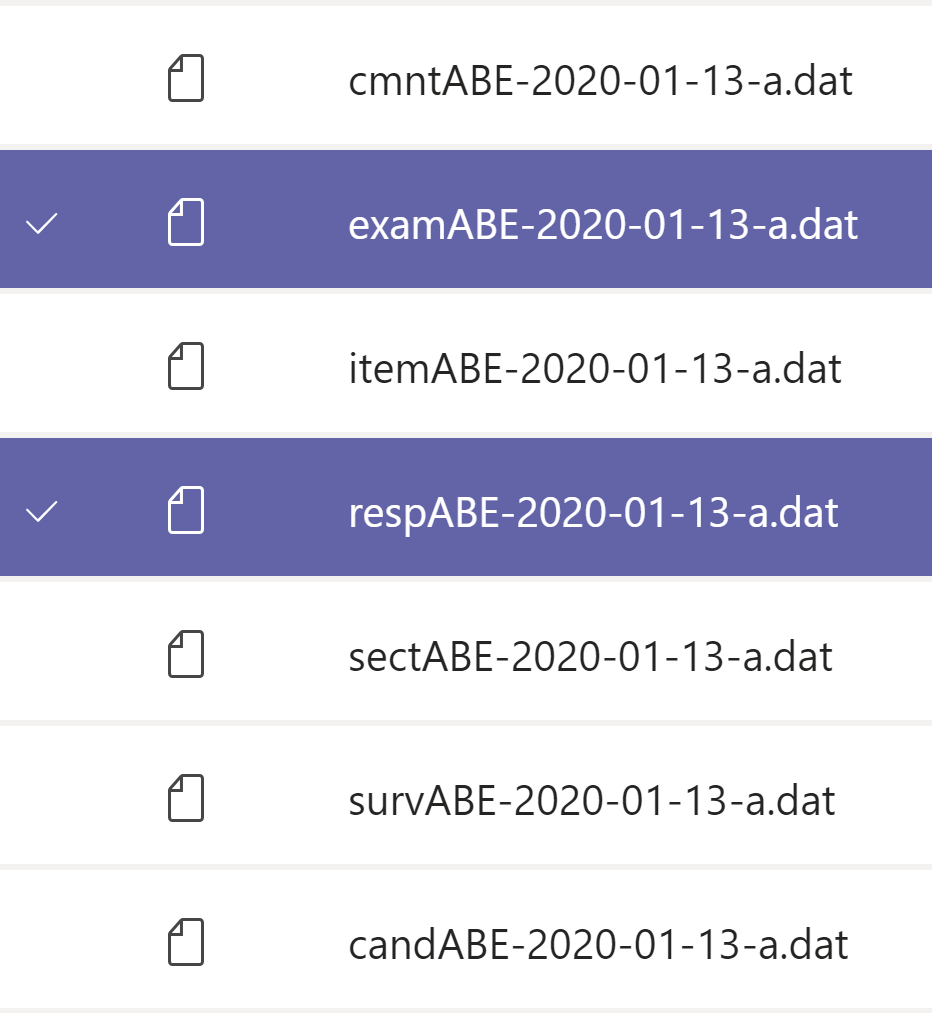Uncheck the checkmark on the examABE file row
Image resolution: width=932 pixels, height=1013 pixels.
pyautogui.click(x=41, y=224)
